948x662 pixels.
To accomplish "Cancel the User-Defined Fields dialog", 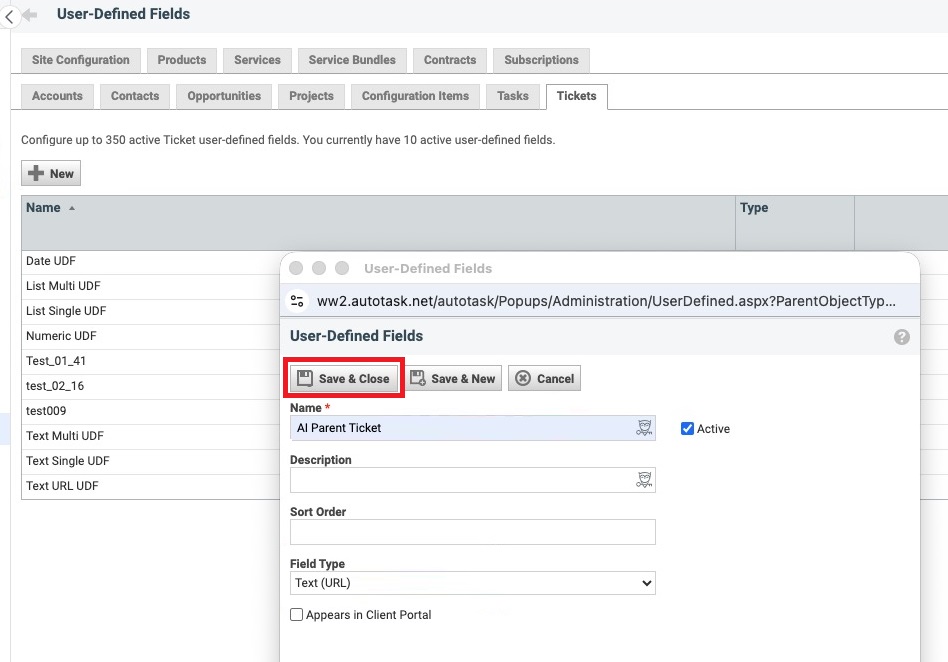I will tap(544, 379).
